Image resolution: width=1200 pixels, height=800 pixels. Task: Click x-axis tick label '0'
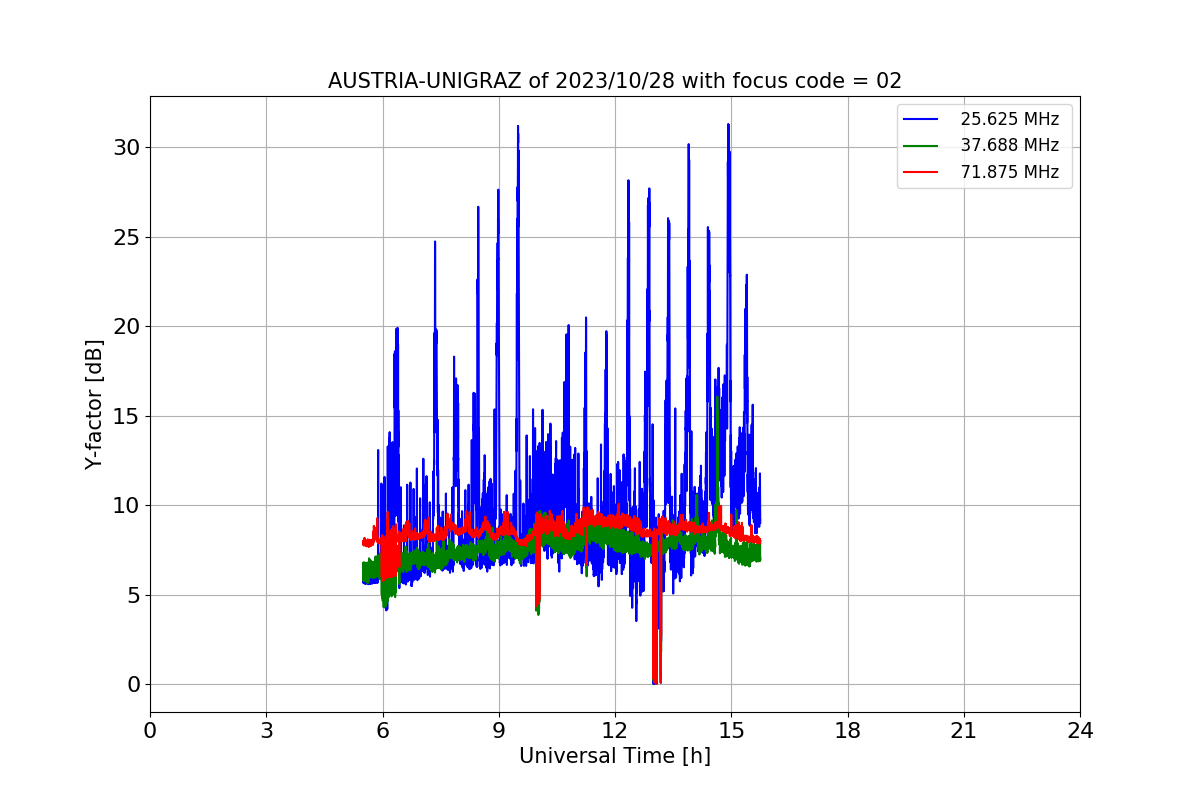tap(150, 731)
